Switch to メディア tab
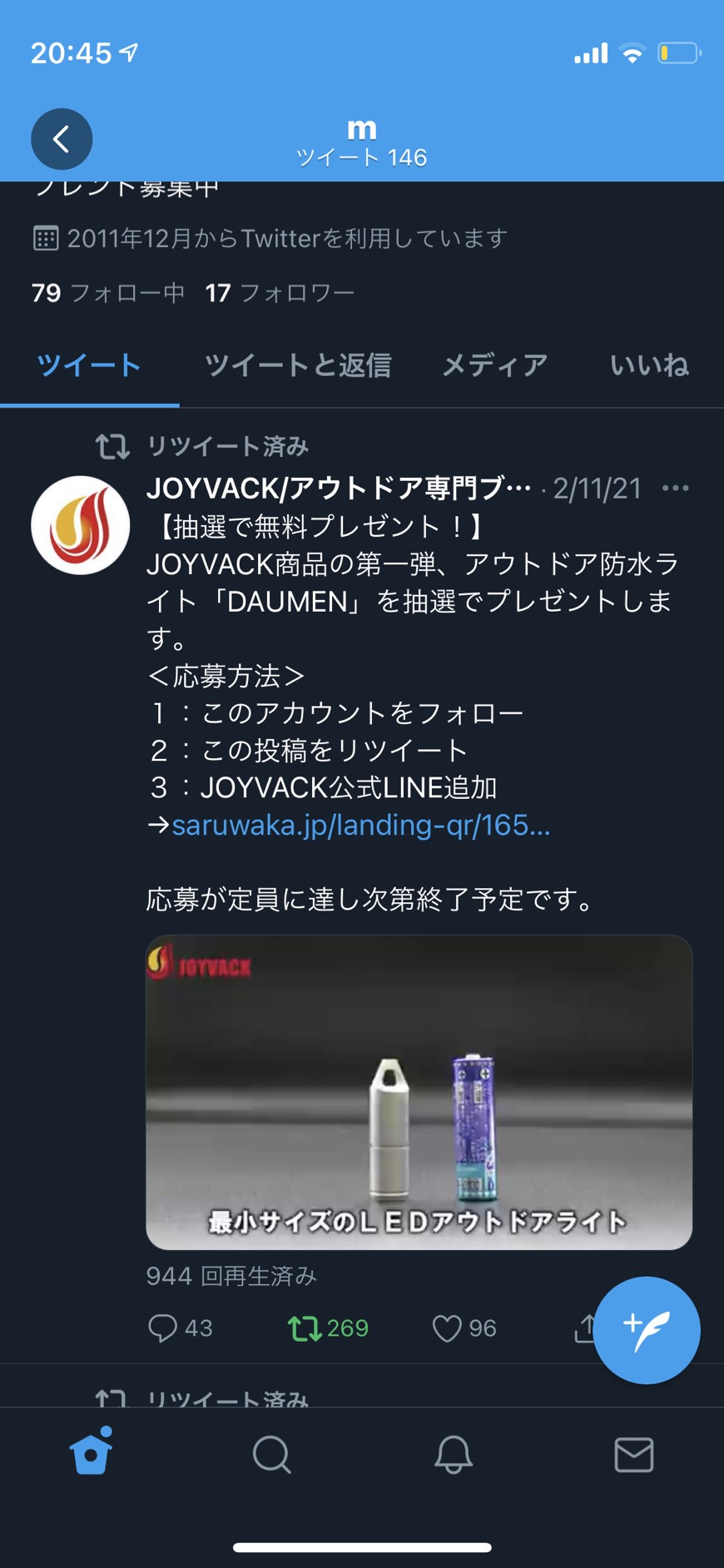 click(x=494, y=365)
